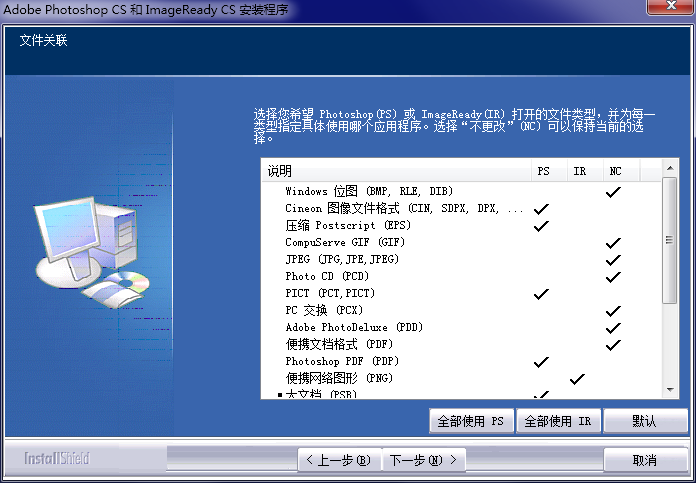Click the 全部使用 PS button
Screen dimensions: 696x483
[471, 421]
